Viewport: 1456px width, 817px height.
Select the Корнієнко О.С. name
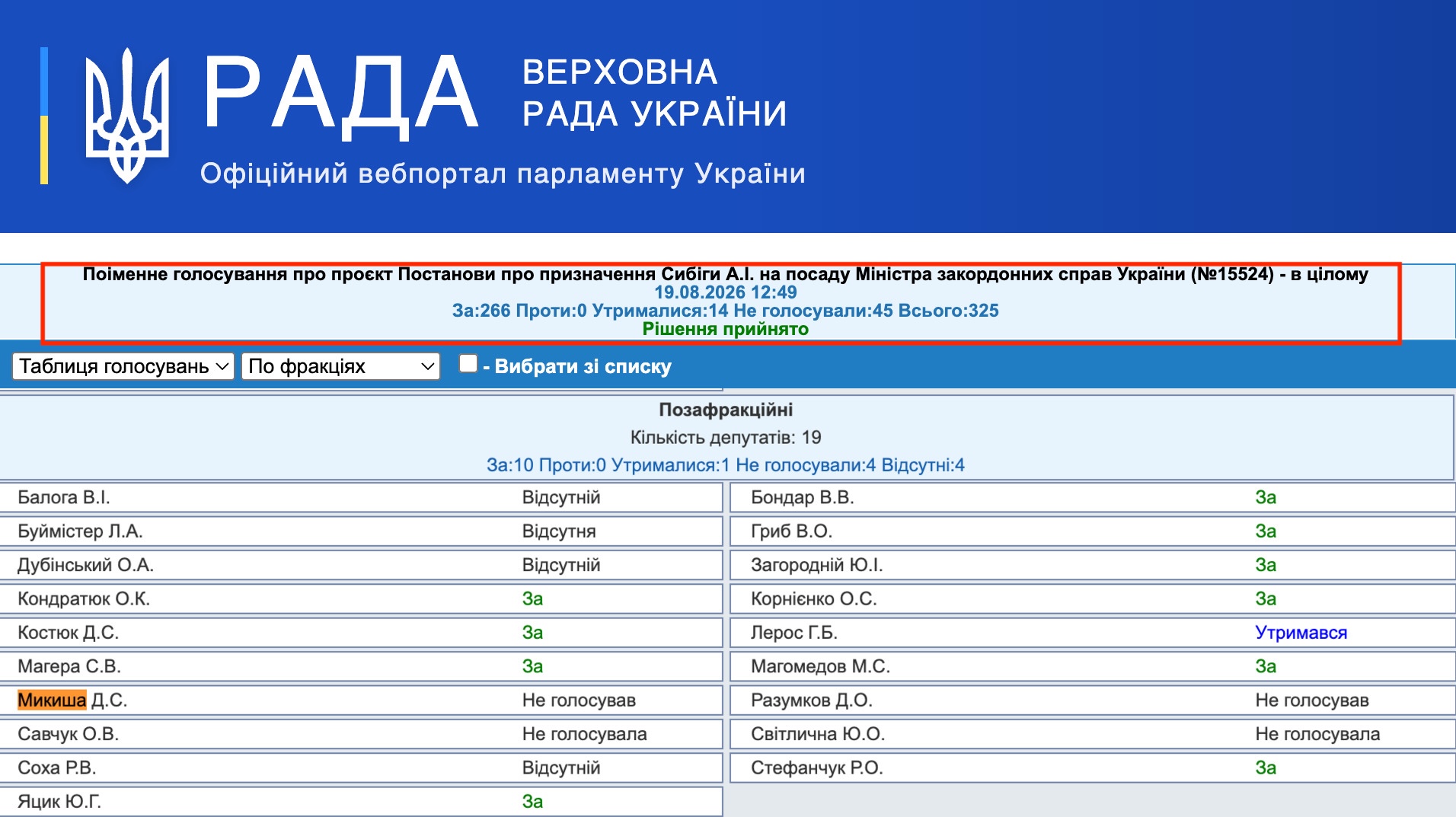(814, 598)
